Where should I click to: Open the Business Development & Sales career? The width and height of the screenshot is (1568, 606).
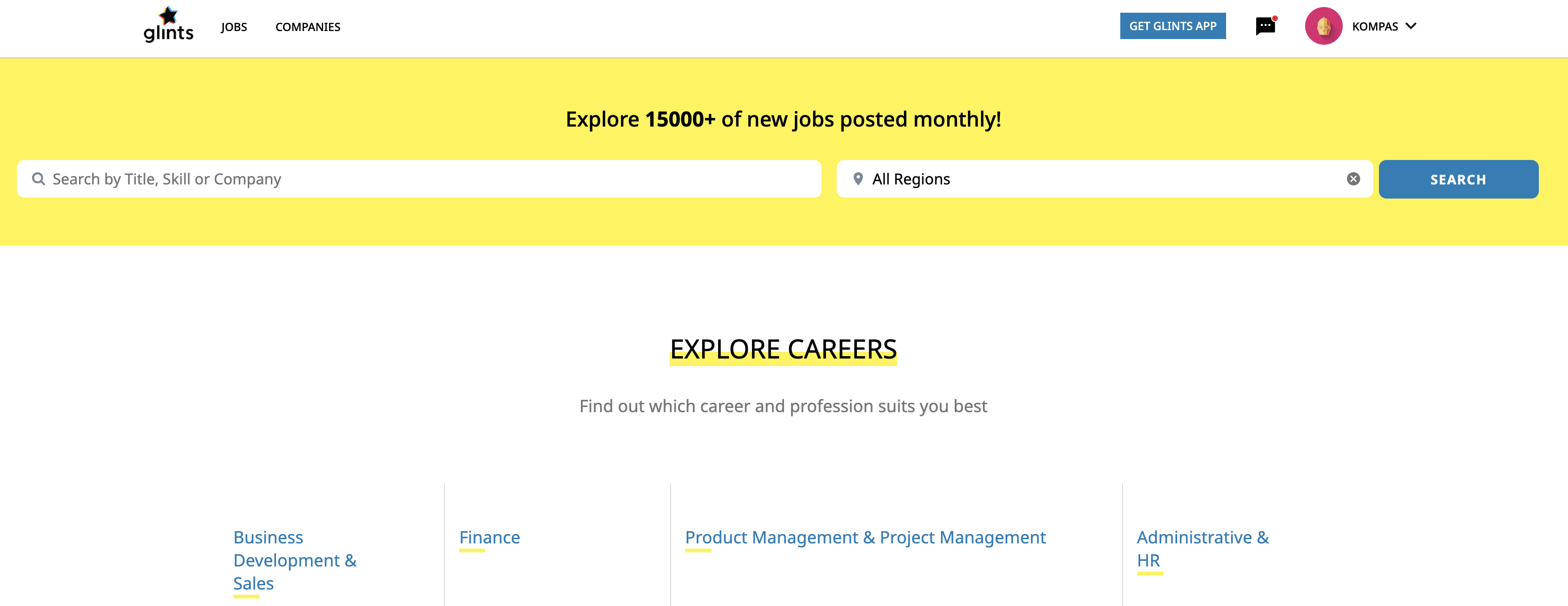[294, 560]
